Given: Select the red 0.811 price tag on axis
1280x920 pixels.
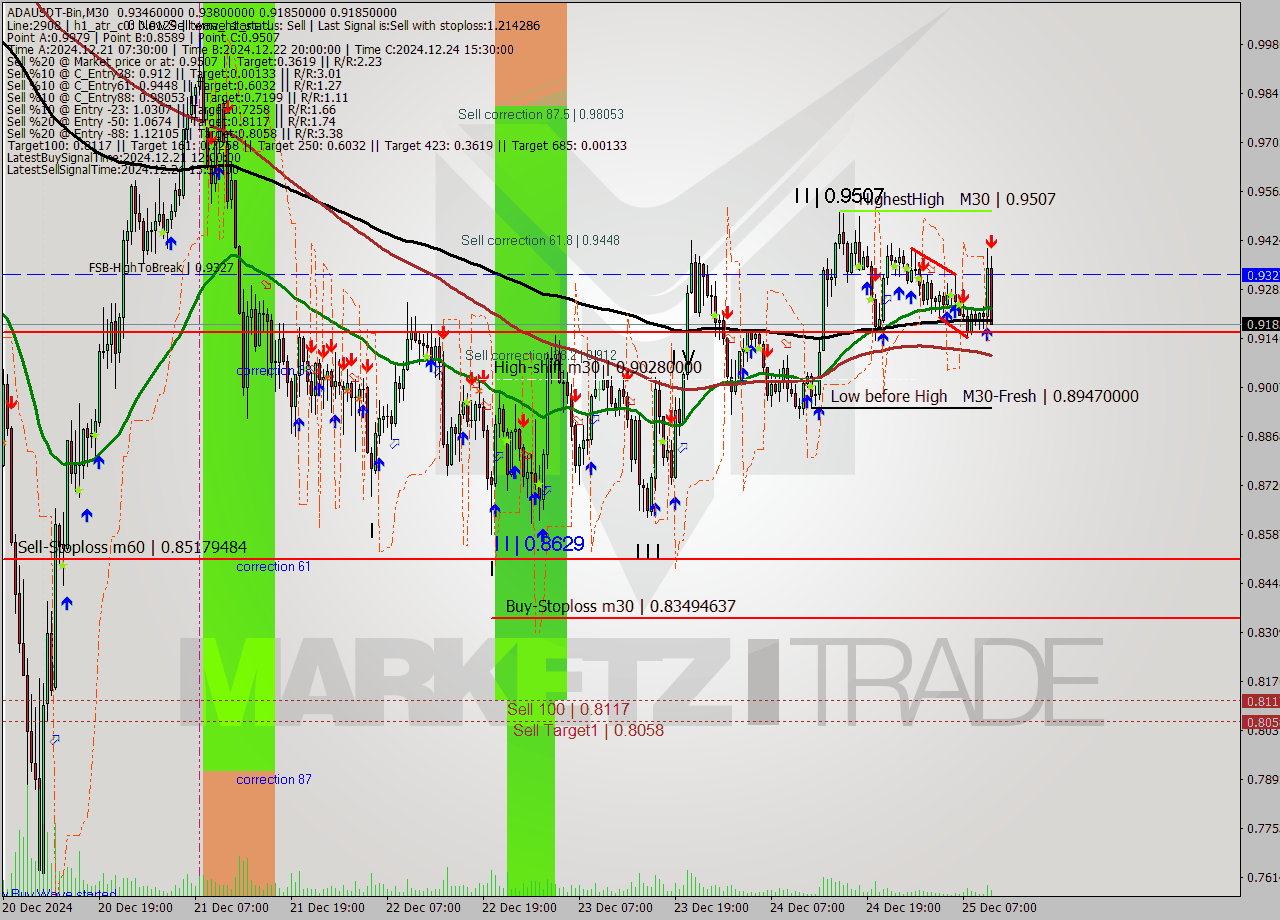Looking at the screenshot, I should pos(1260,701).
